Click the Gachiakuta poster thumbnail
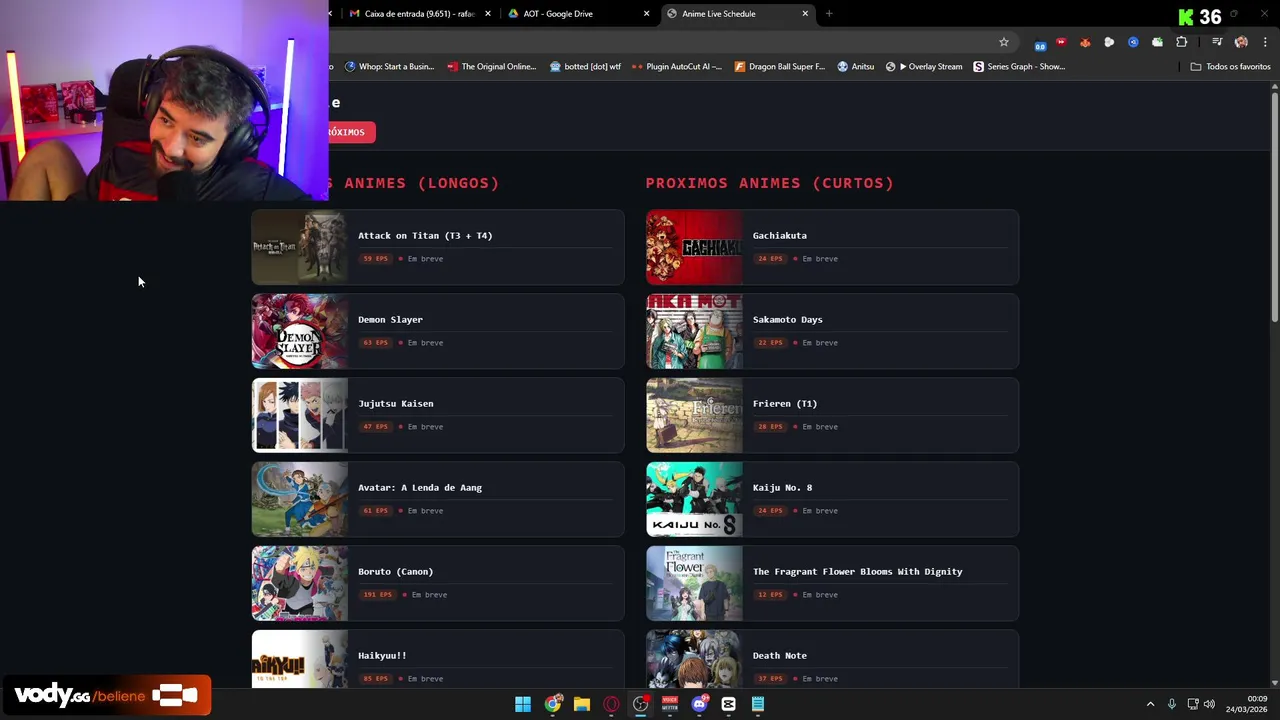 [x=694, y=248]
